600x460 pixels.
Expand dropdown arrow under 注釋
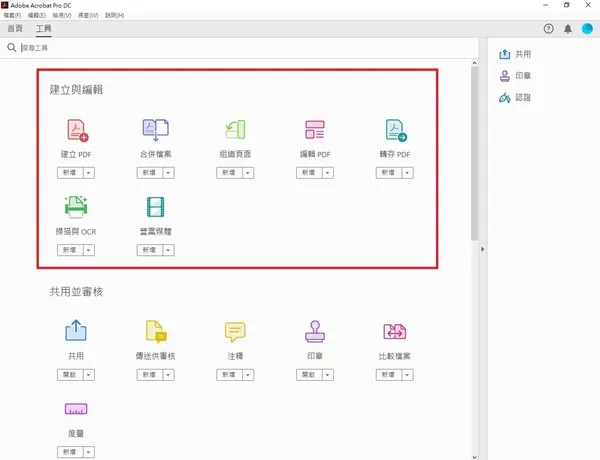click(248, 375)
